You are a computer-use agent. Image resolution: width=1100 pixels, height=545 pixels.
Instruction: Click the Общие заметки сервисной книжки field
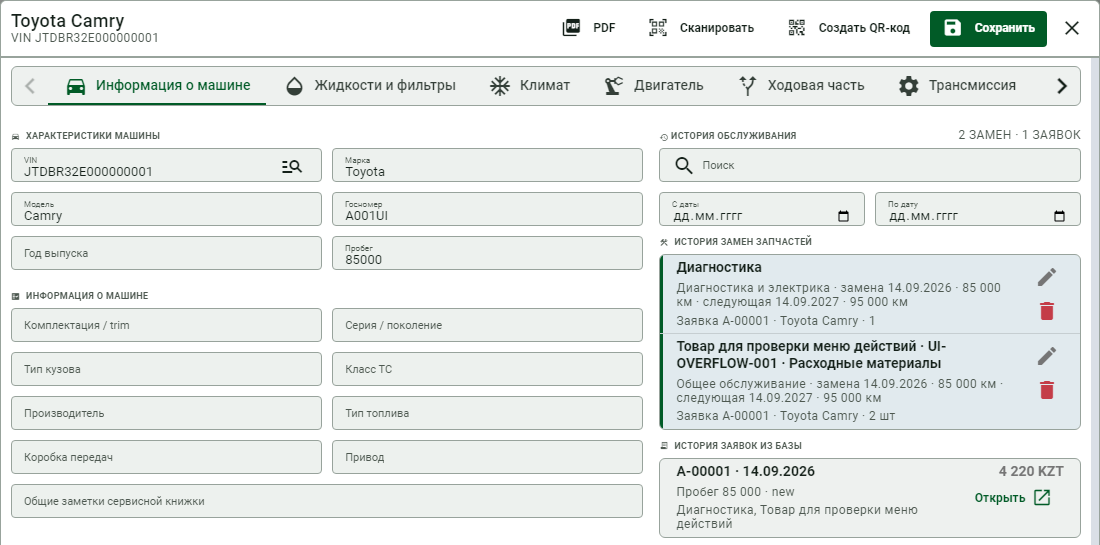pos(327,502)
